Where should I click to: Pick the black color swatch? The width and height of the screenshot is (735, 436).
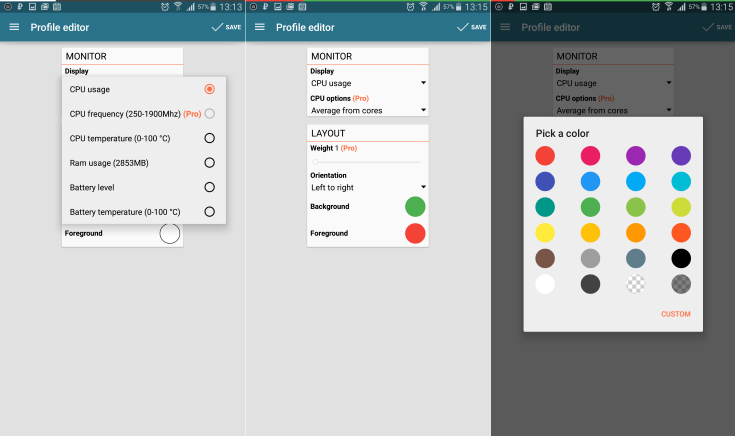pyautogui.click(x=681, y=258)
